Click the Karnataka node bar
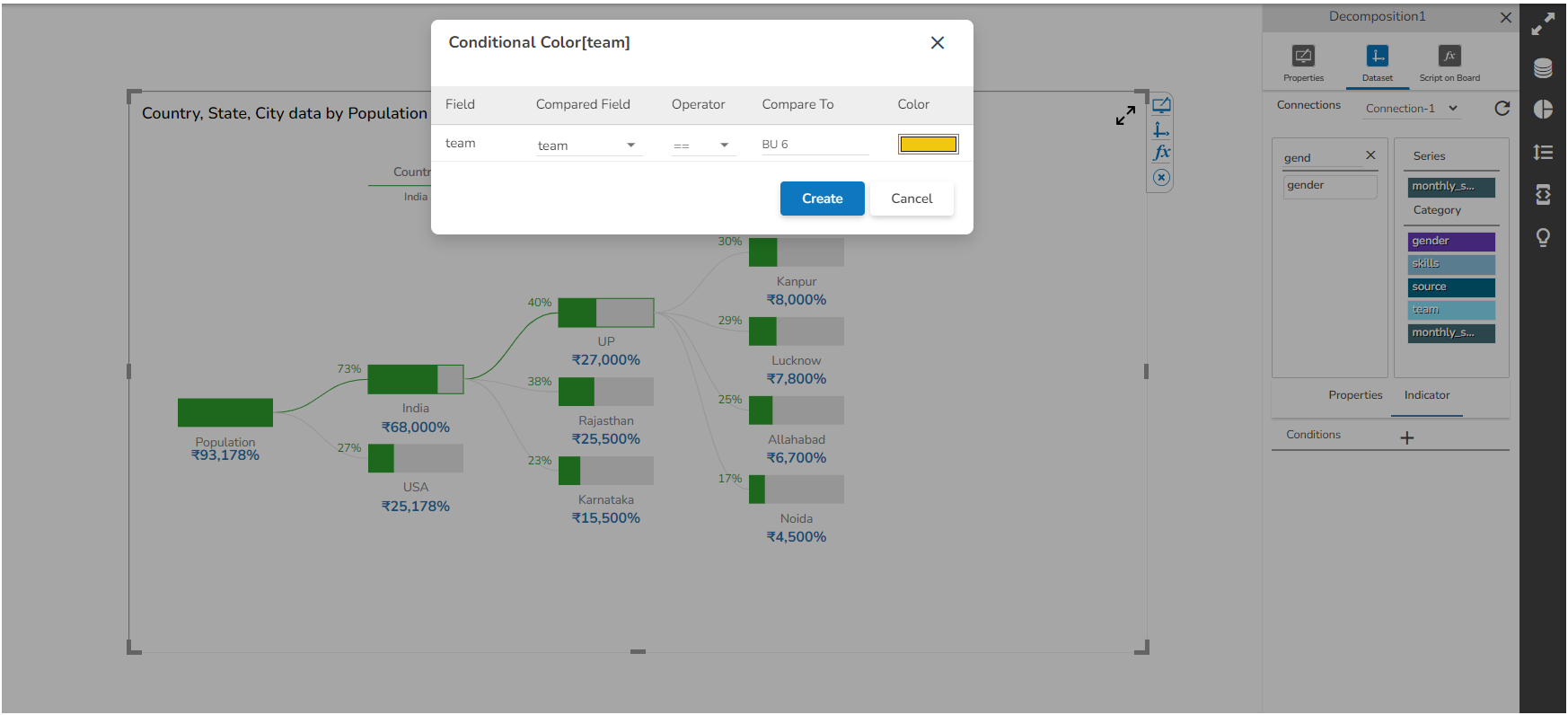 (606, 471)
